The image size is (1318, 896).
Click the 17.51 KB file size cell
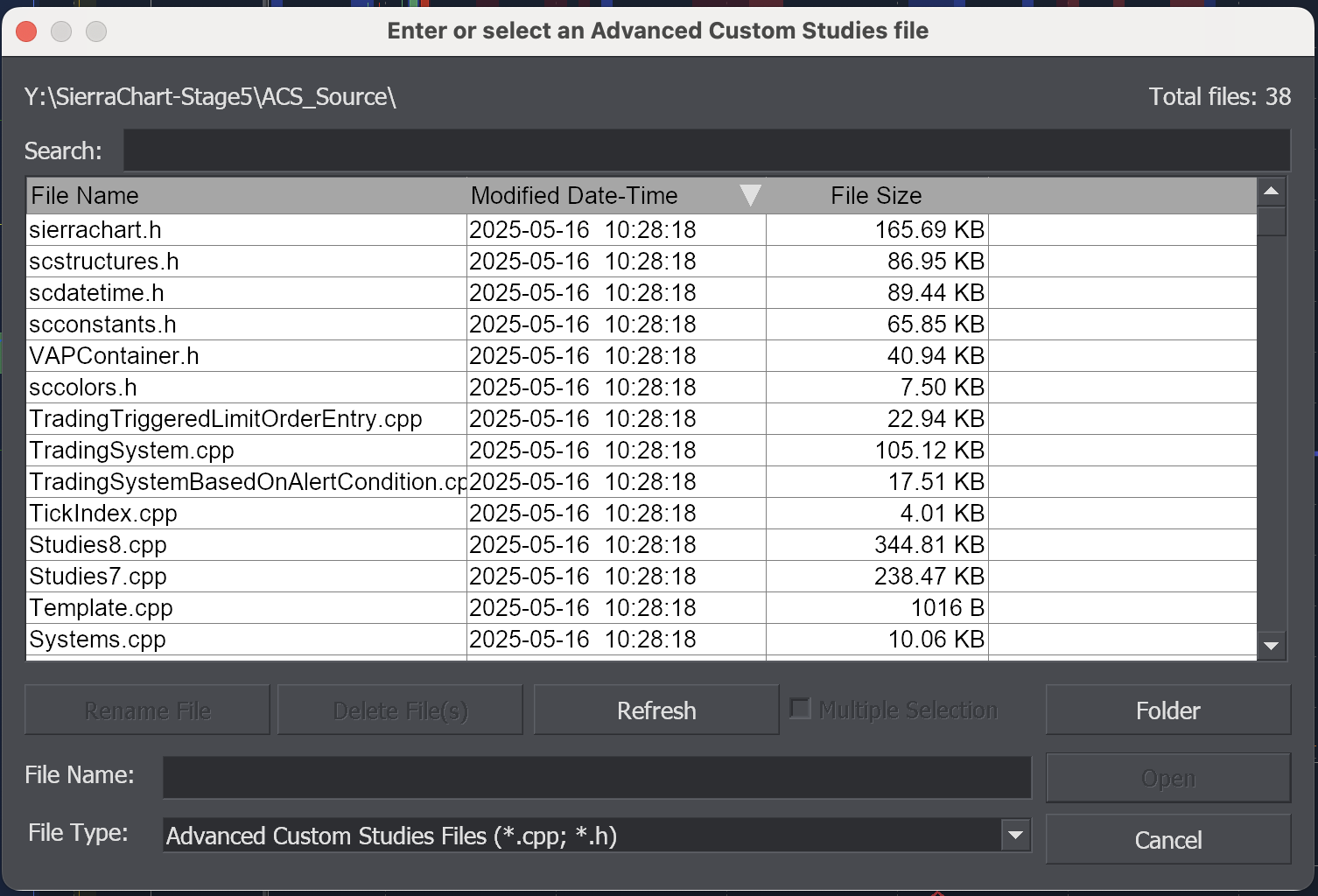[877, 482]
